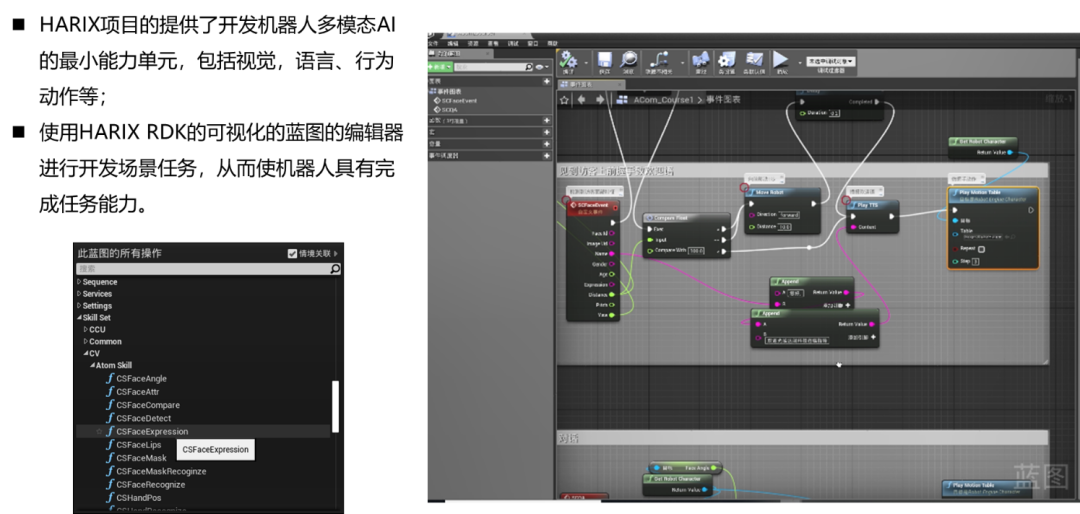Click the Compile toolbar icon
Image resolution: width=1080 pixels, height=514 pixels.
coord(568,61)
